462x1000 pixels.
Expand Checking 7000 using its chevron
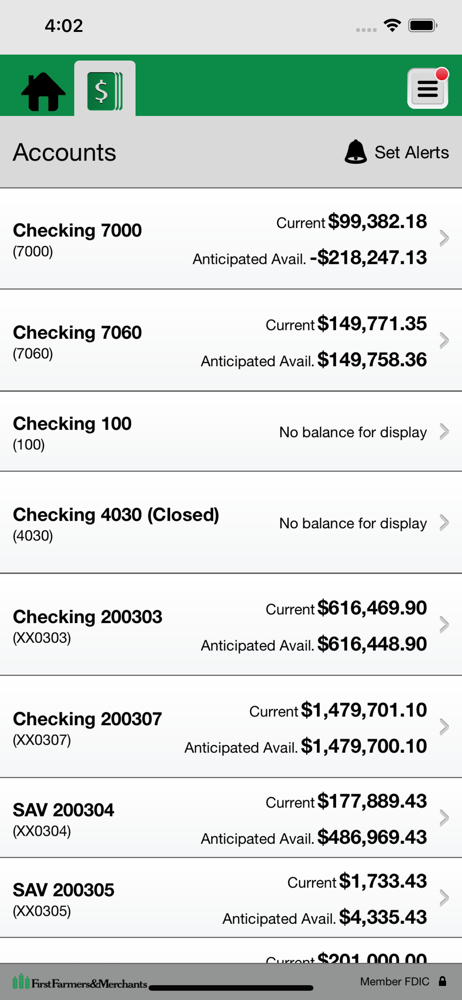445,239
